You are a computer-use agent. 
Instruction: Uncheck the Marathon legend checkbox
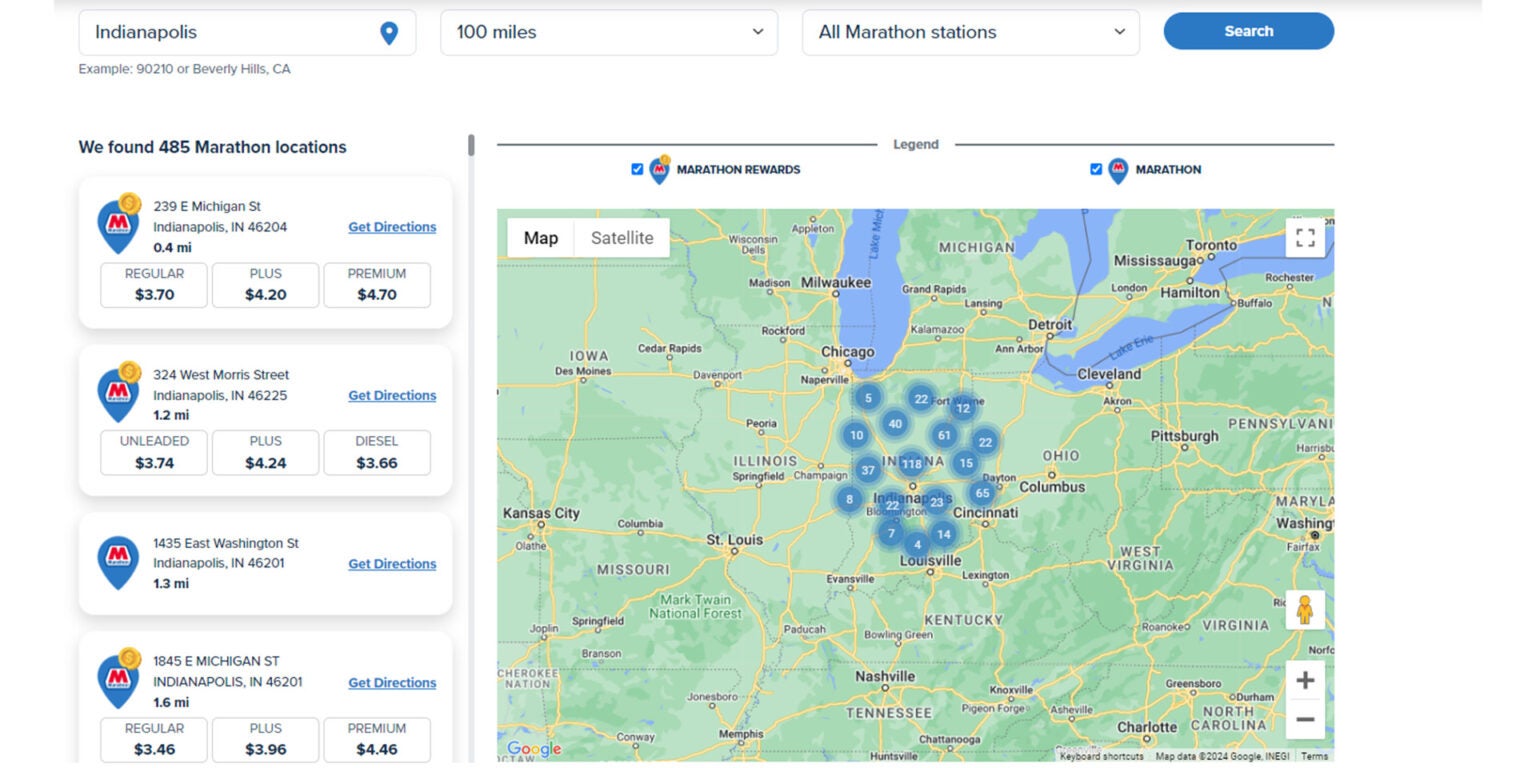pyautogui.click(x=1096, y=169)
